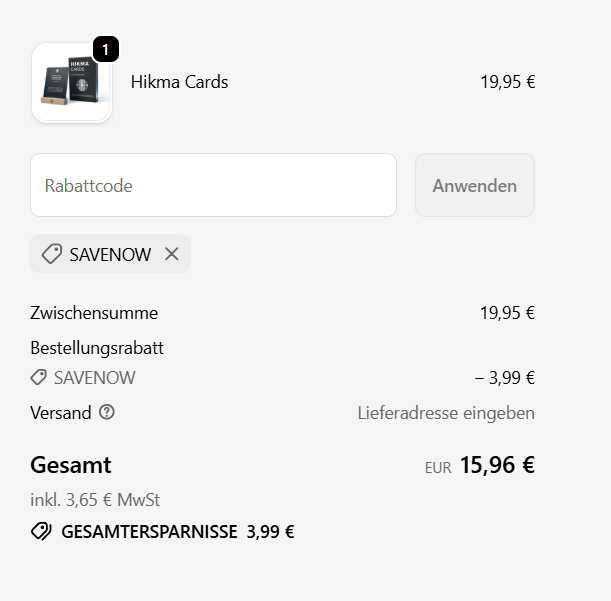
Task: Click the Lieferadresse eingeben text
Action: click(446, 413)
